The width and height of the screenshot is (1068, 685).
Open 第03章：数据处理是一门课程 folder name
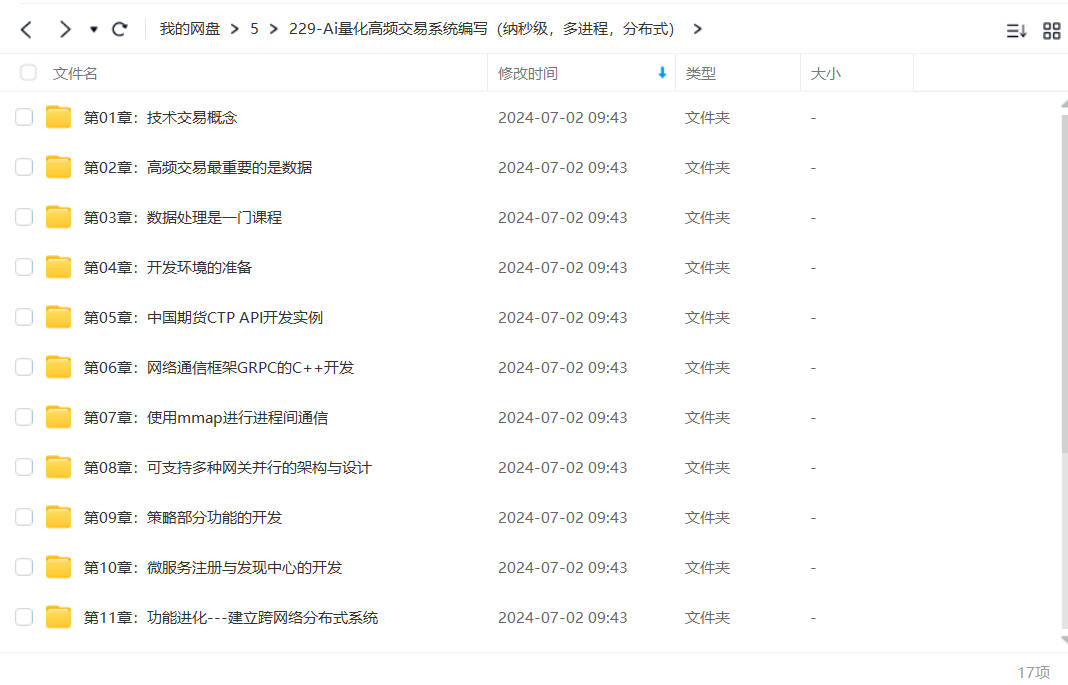(183, 218)
